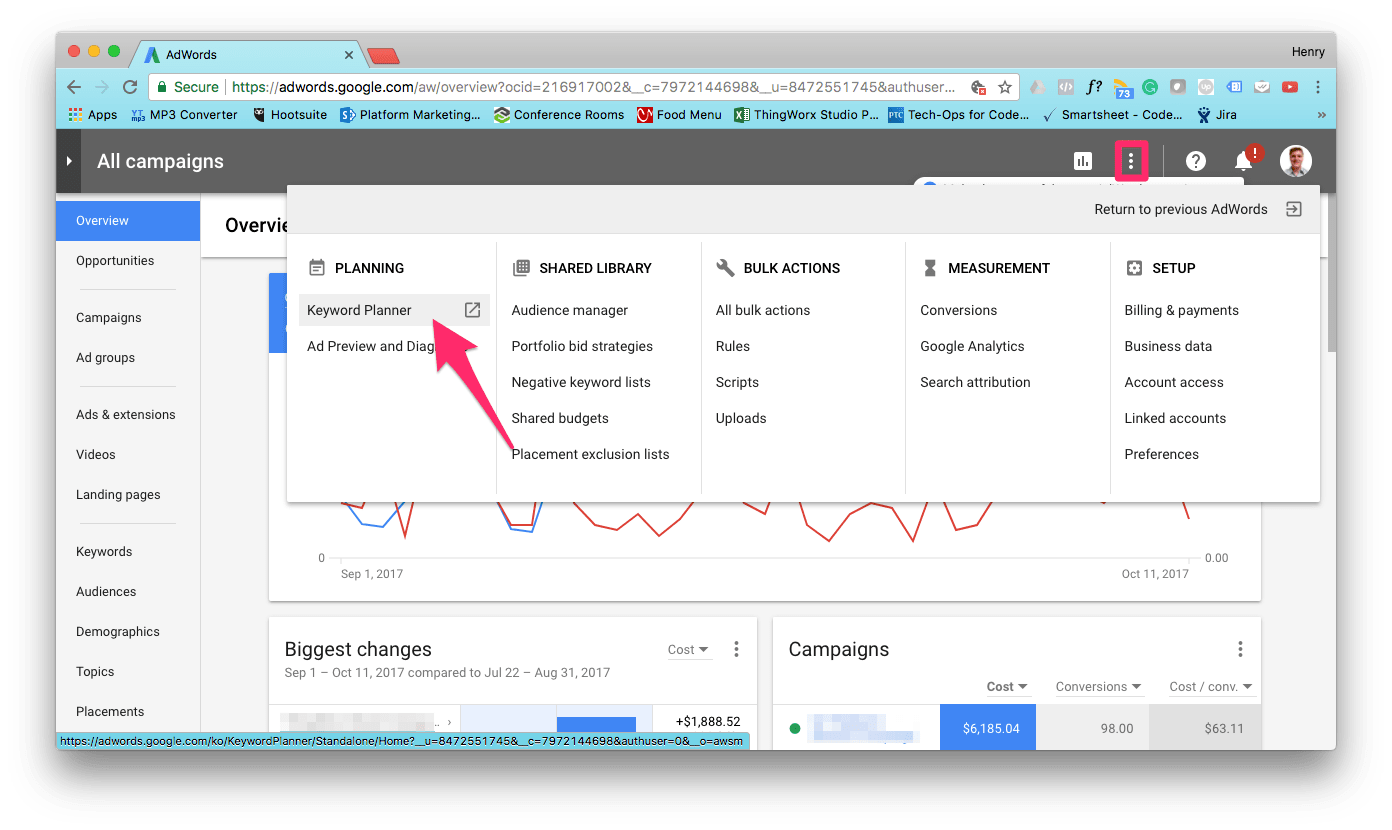This screenshot has width=1392, height=830.
Task: Open the Jira bookmark
Action: 1216,115
